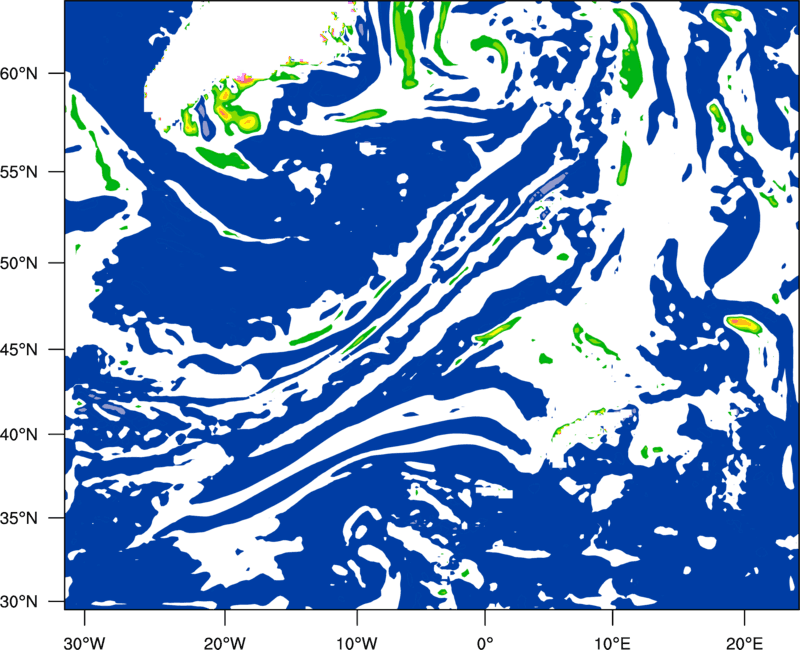This screenshot has height=650, width=800.
Task: Click the 45°N latitude label
Action: [19, 349]
